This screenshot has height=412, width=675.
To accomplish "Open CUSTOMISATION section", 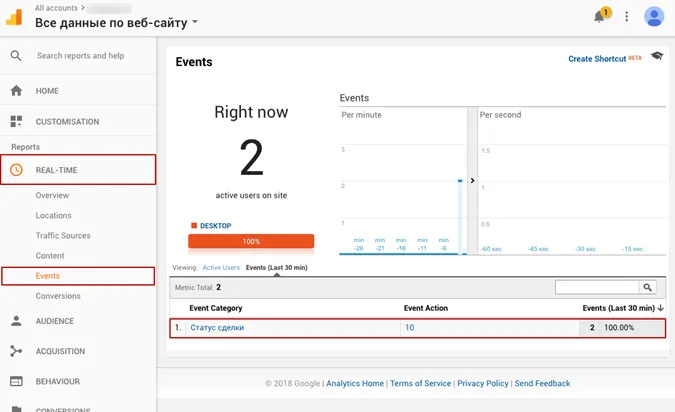I will [x=67, y=122].
